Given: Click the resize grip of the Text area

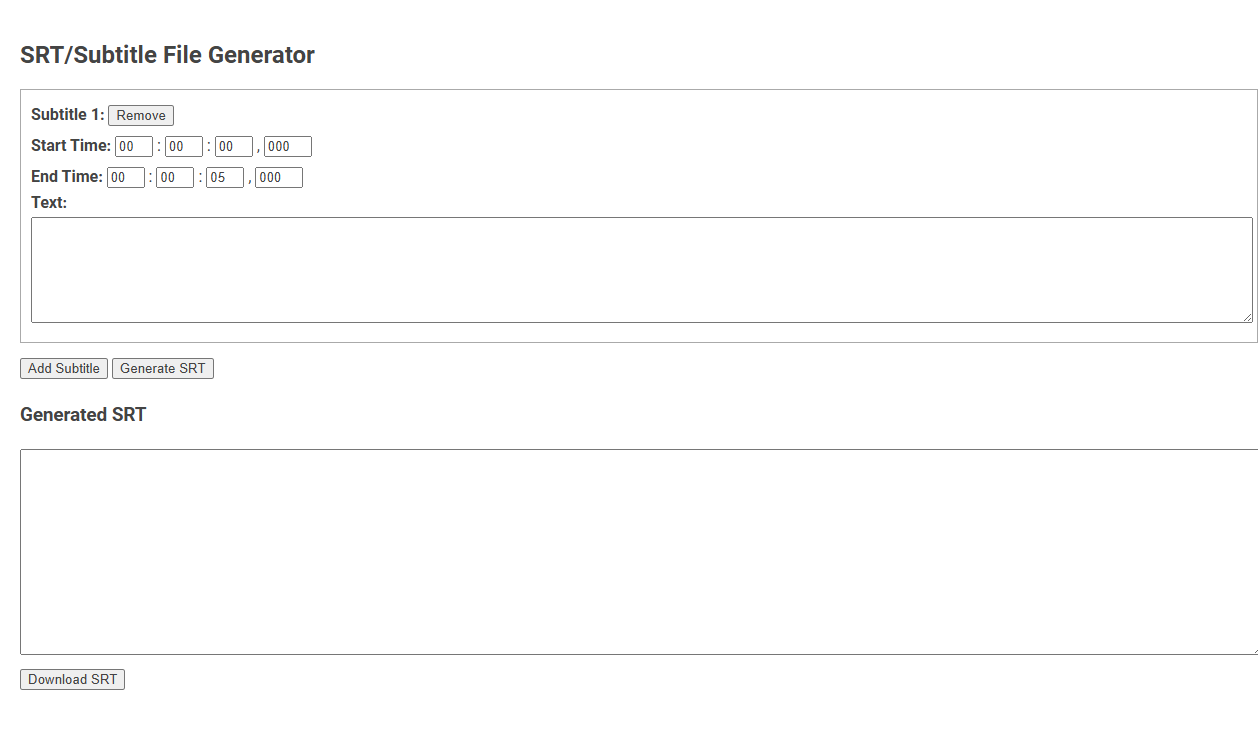Looking at the screenshot, I should tap(1247, 318).
